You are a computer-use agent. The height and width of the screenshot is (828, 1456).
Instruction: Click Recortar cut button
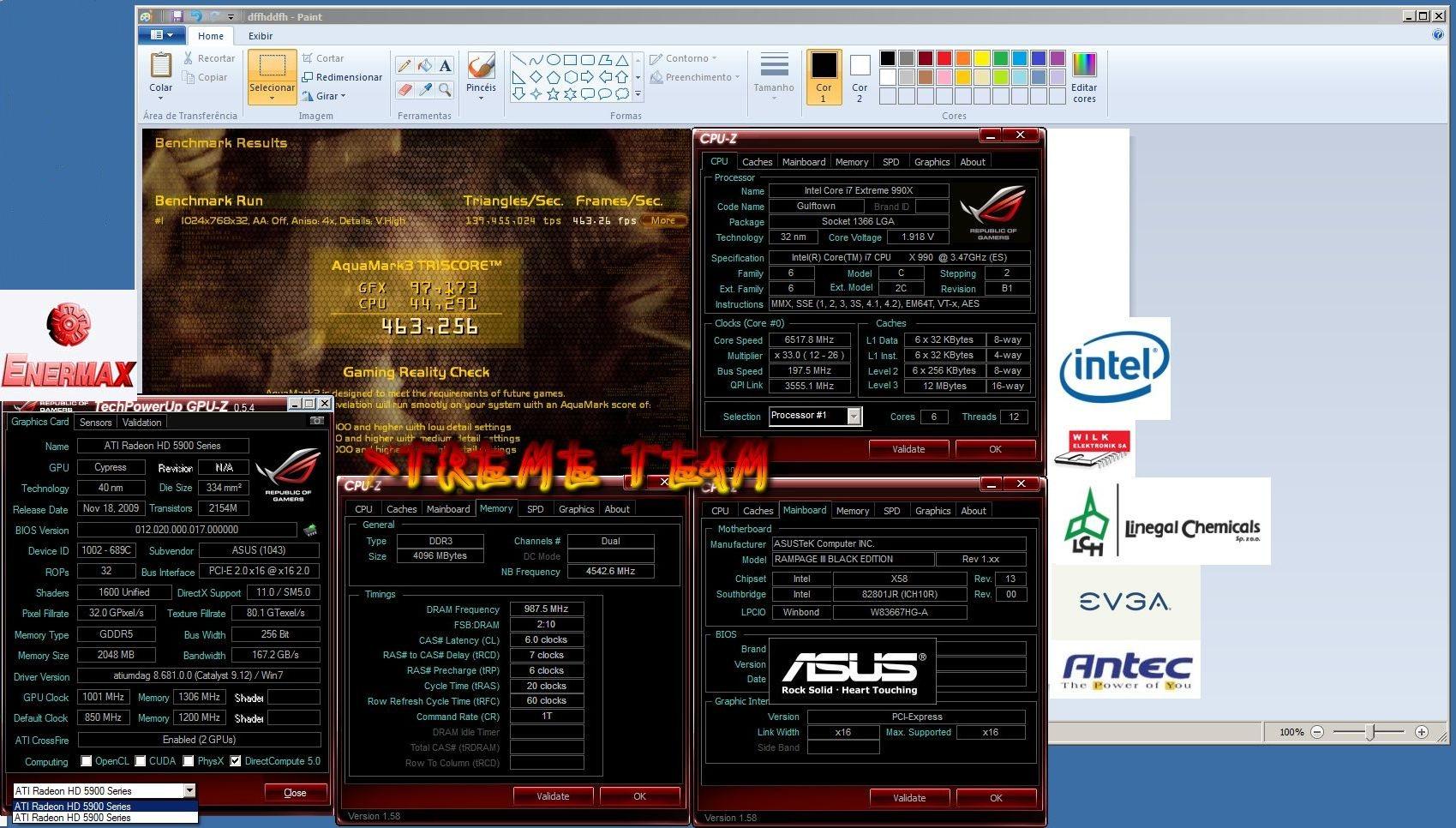(209, 58)
